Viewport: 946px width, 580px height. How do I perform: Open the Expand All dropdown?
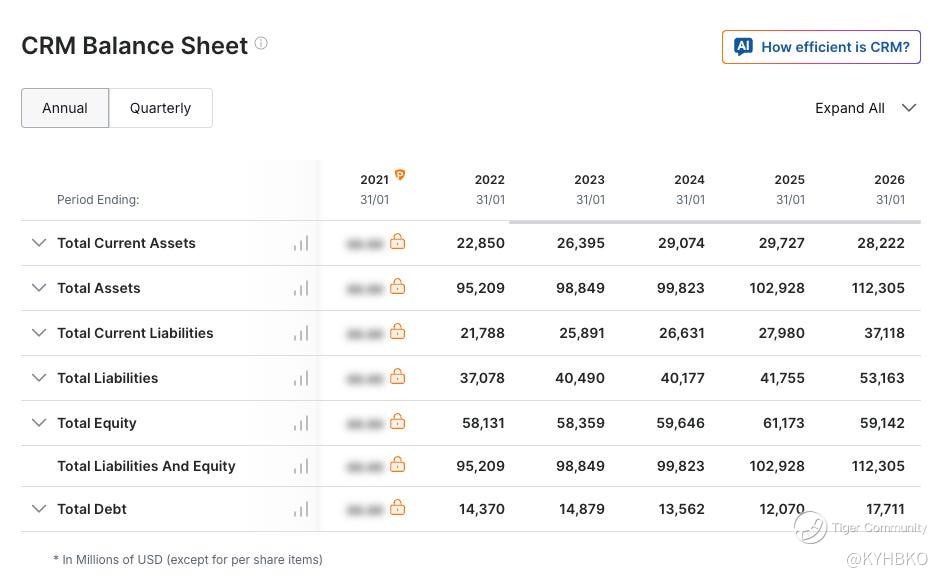866,108
